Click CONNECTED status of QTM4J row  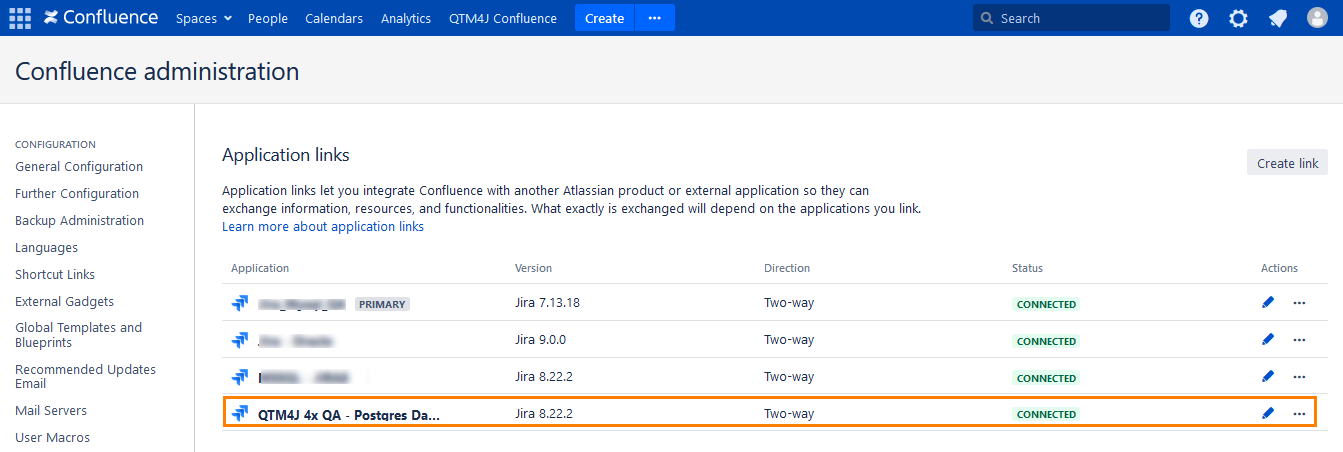(1046, 414)
